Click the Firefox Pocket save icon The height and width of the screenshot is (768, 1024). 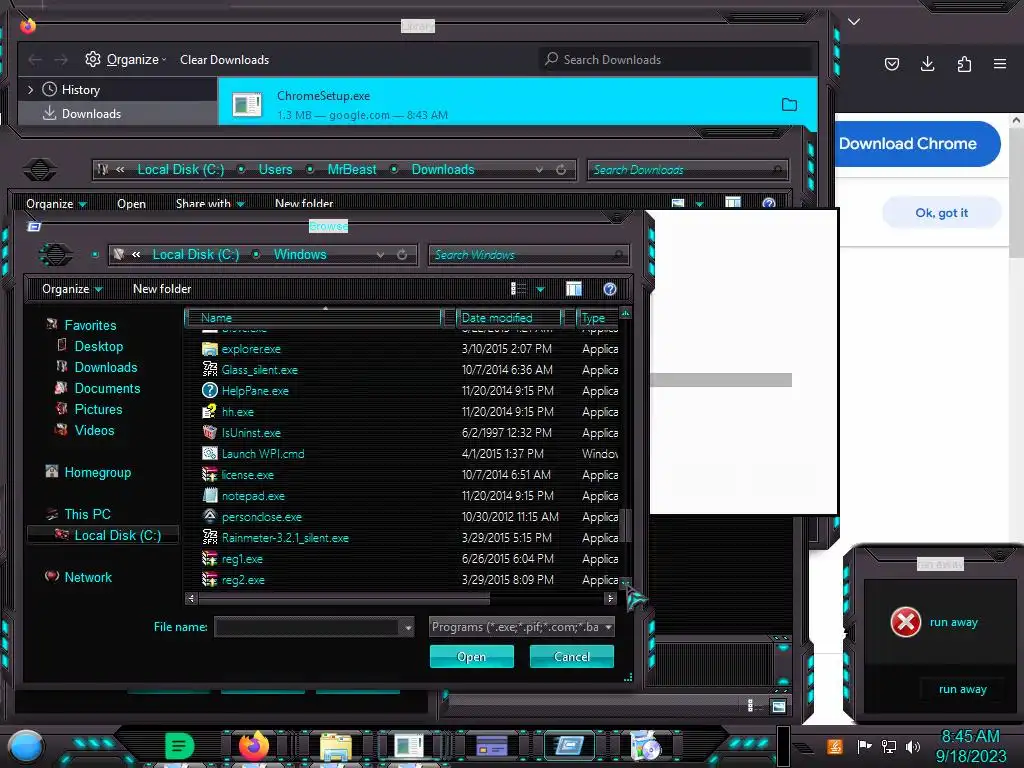[x=891, y=63]
